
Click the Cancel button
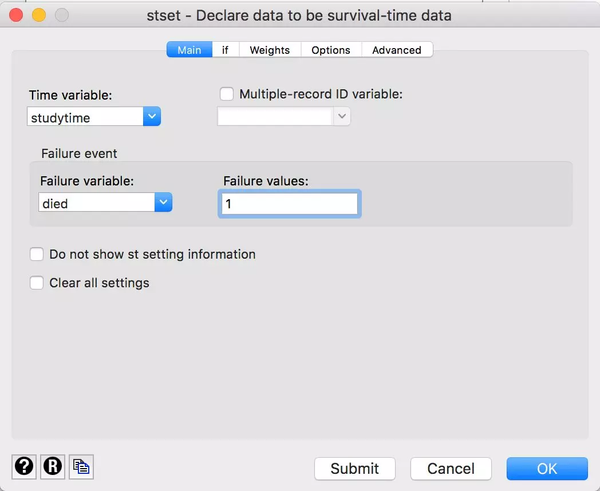coord(451,468)
